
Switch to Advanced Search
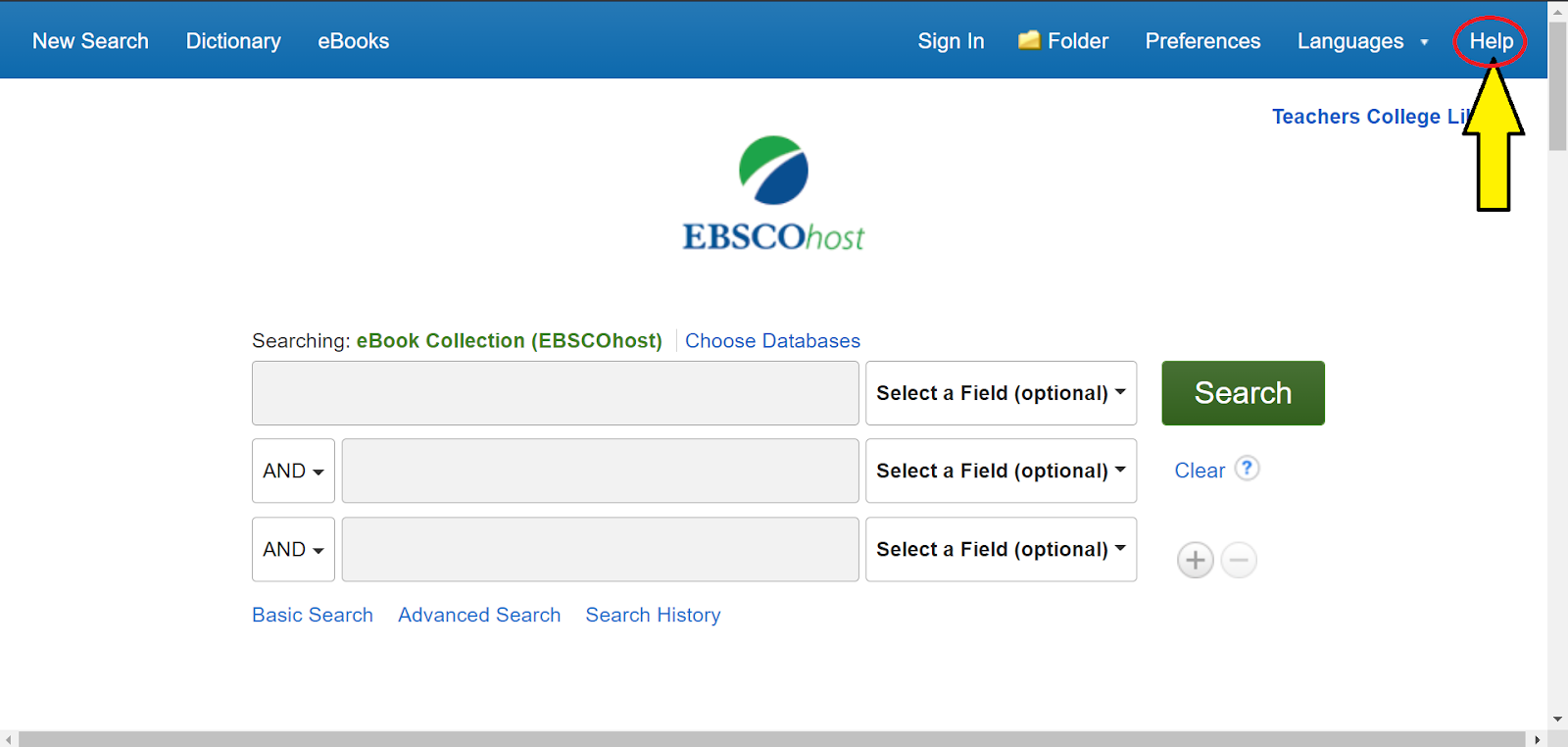point(479,615)
